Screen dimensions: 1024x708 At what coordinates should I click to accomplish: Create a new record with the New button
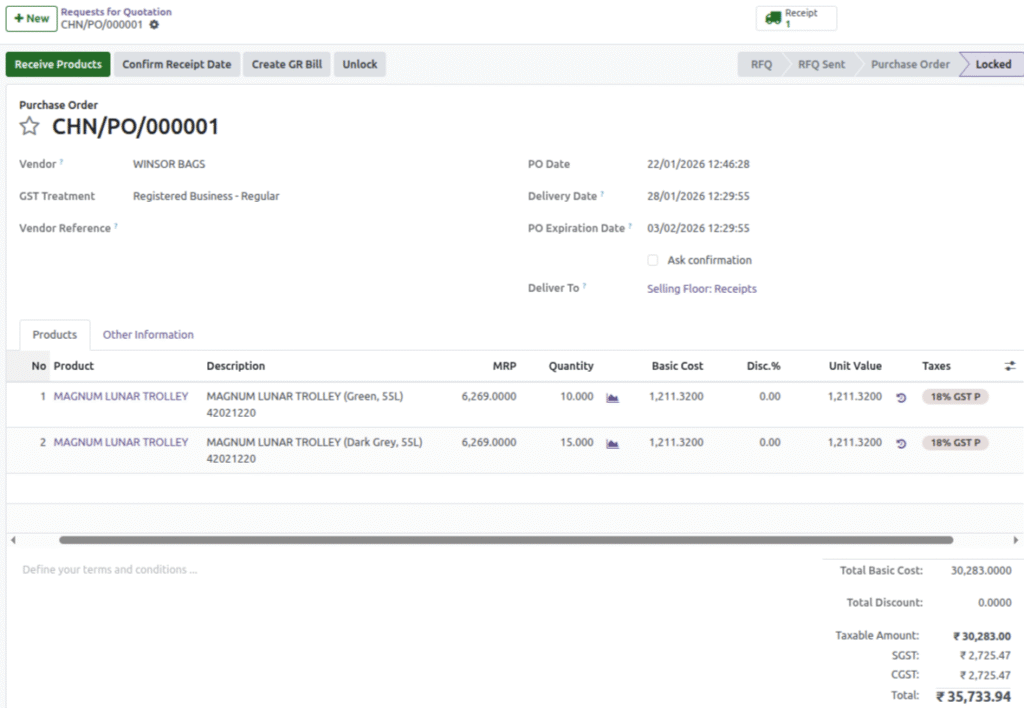(x=31, y=18)
